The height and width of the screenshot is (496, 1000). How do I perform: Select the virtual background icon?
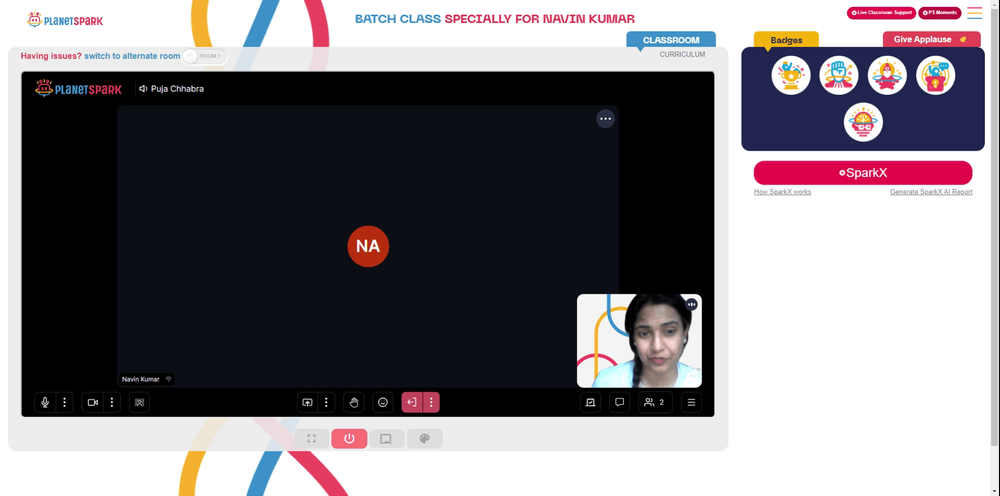pyautogui.click(x=140, y=402)
